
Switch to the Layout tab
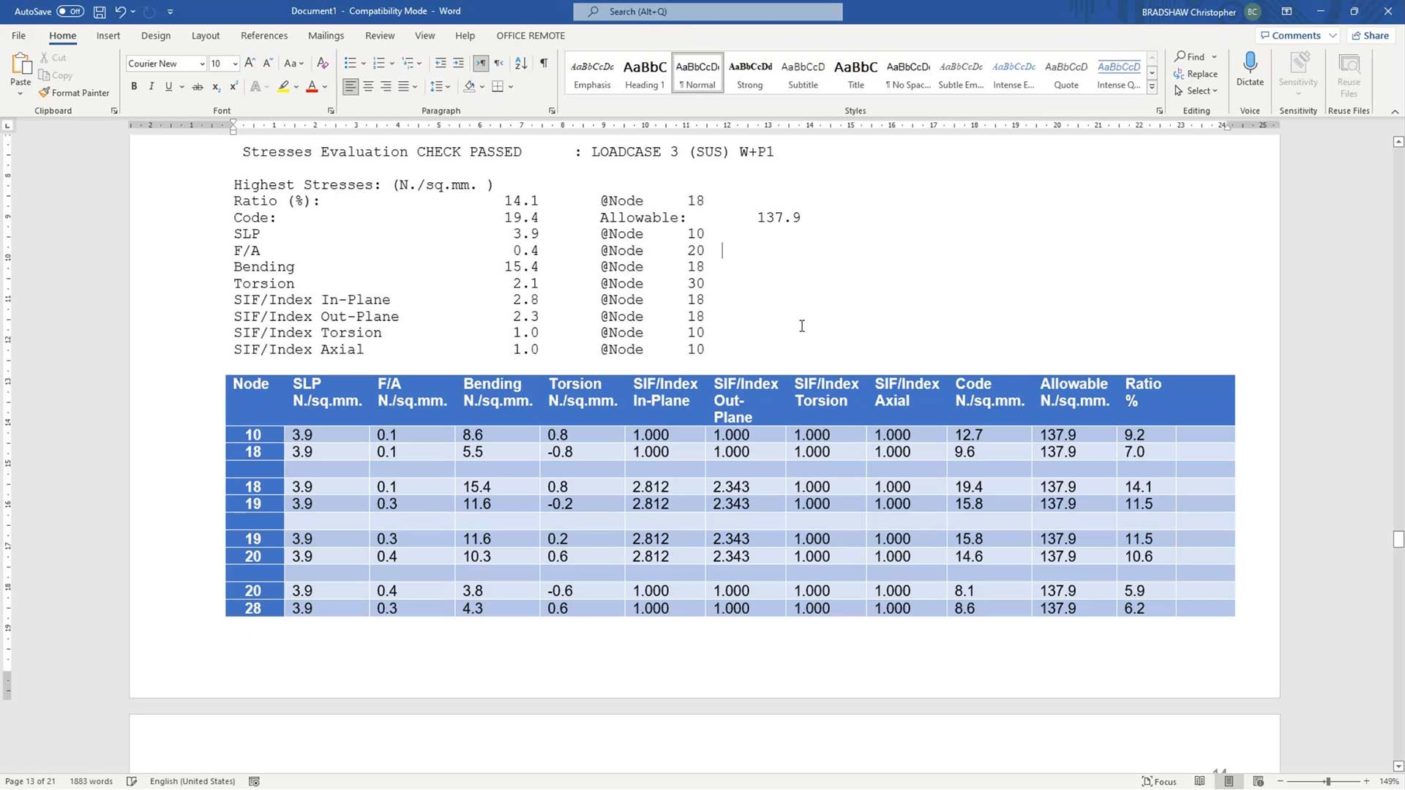(205, 35)
